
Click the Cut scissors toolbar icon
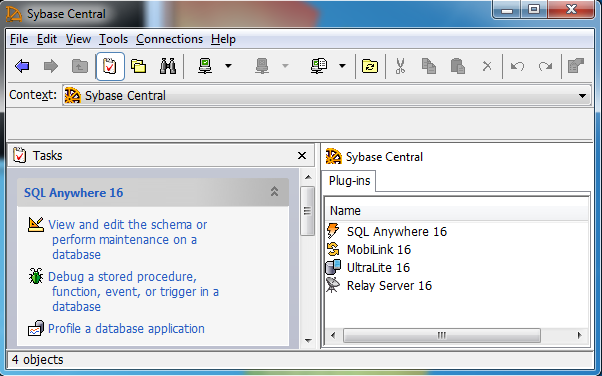tap(400, 66)
